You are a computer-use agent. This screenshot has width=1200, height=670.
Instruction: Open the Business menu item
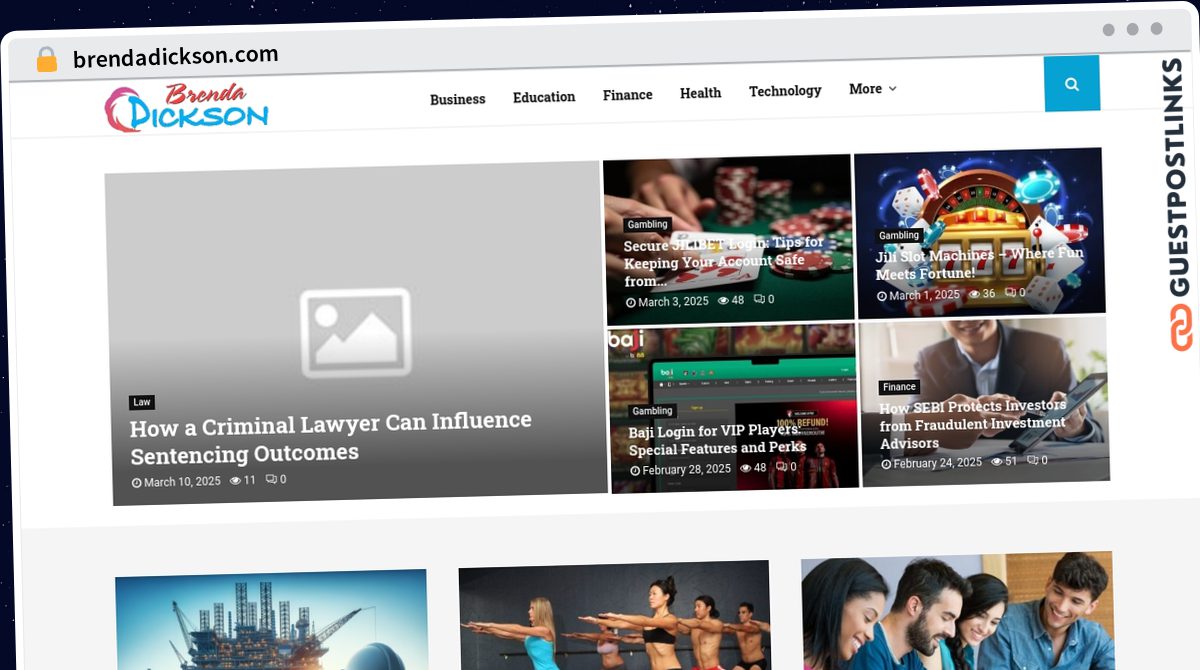coord(458,99)
